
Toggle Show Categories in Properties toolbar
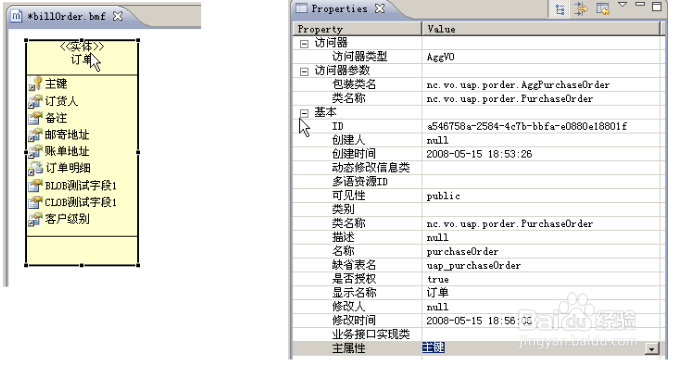coord(560,9)
